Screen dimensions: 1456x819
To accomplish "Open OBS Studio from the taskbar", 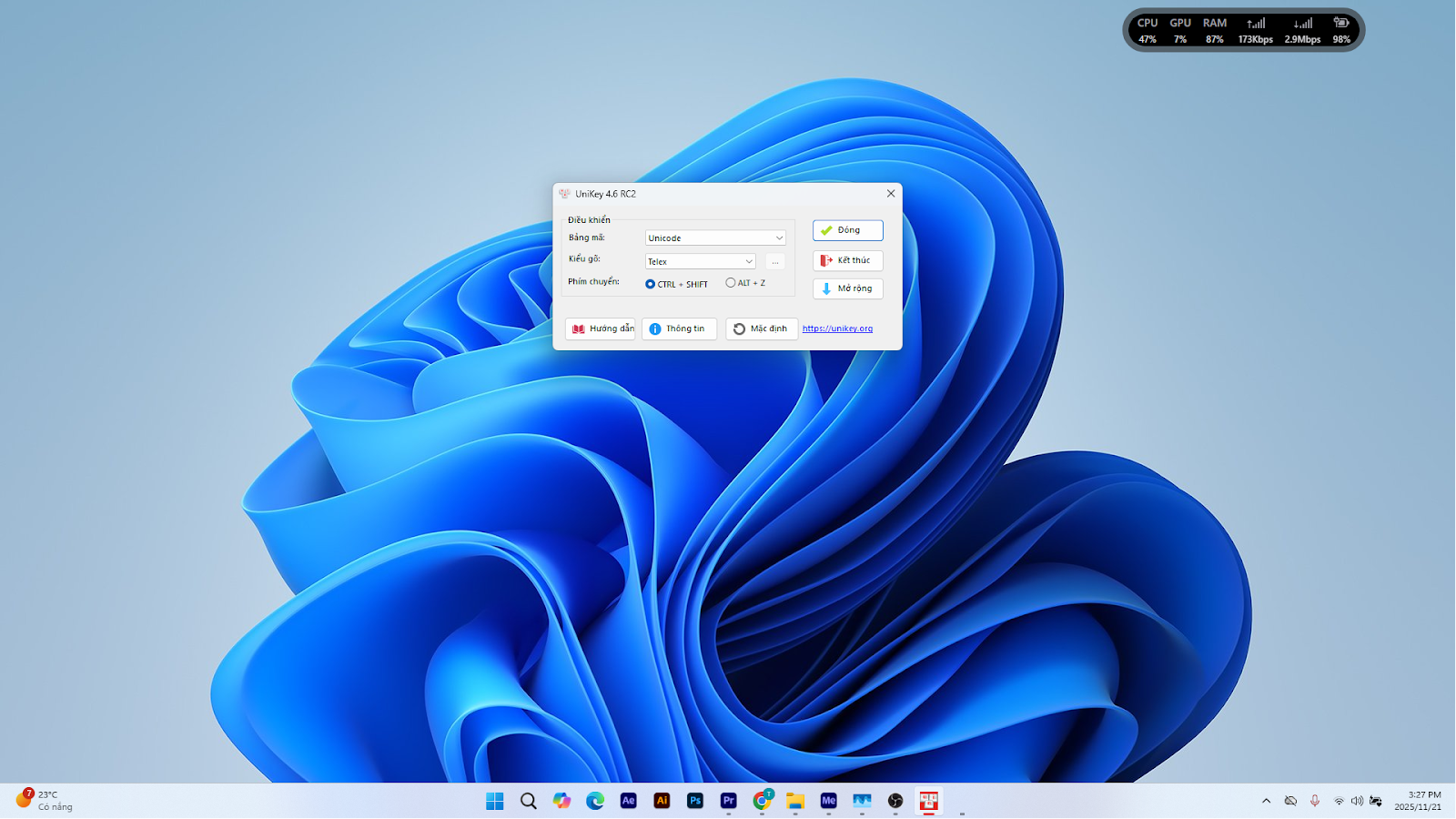I will coord(895,801).
